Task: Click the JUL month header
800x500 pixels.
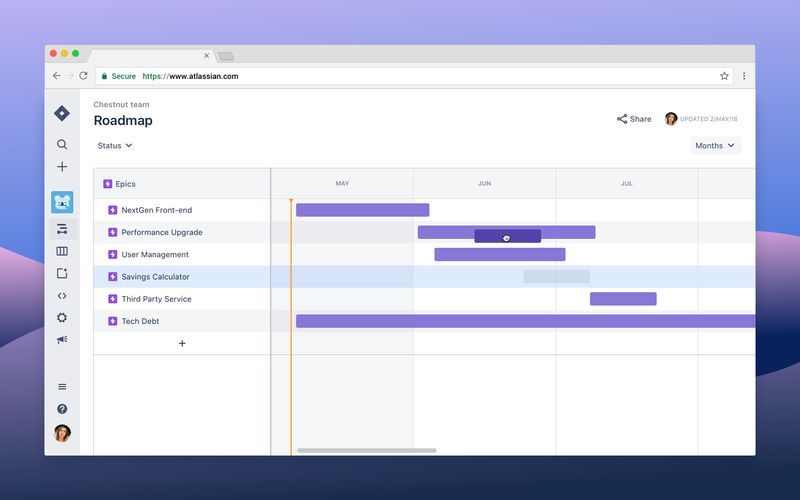Action: point(627,184)
